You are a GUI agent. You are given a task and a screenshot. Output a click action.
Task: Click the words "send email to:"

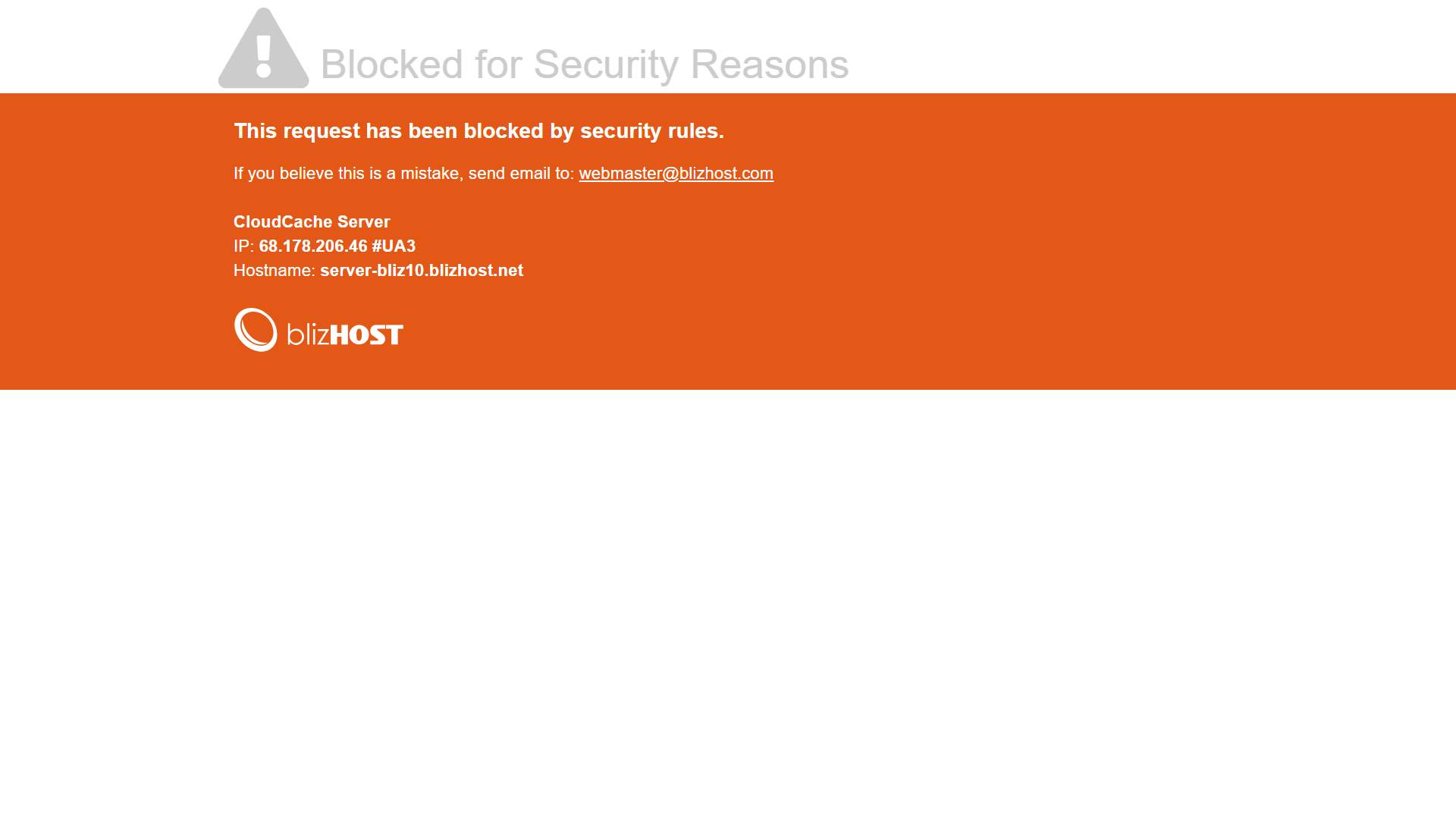click(521, 174)
